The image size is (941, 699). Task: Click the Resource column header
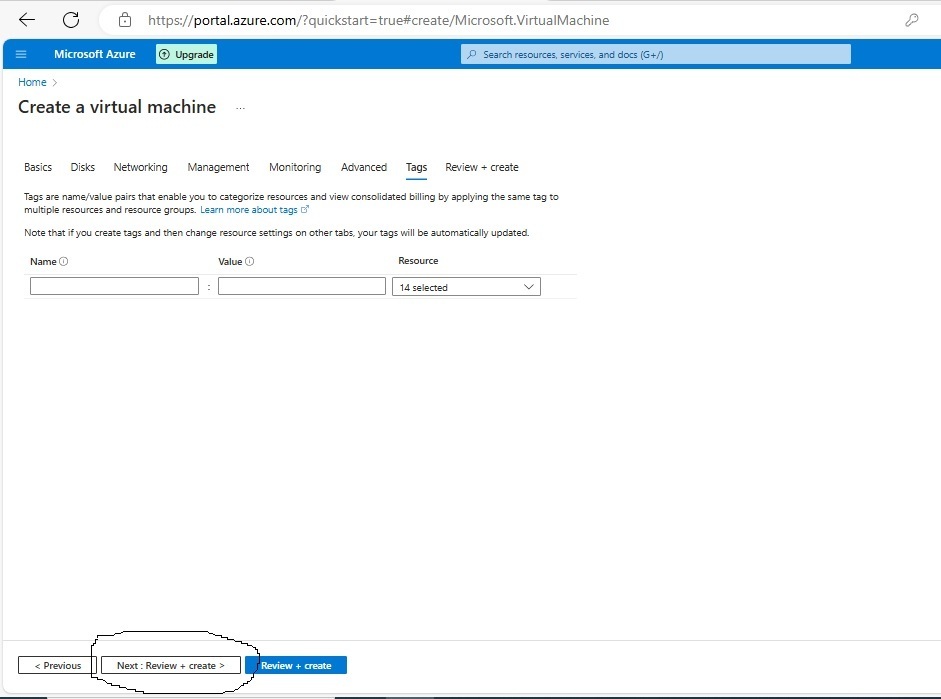click(418, 261)
